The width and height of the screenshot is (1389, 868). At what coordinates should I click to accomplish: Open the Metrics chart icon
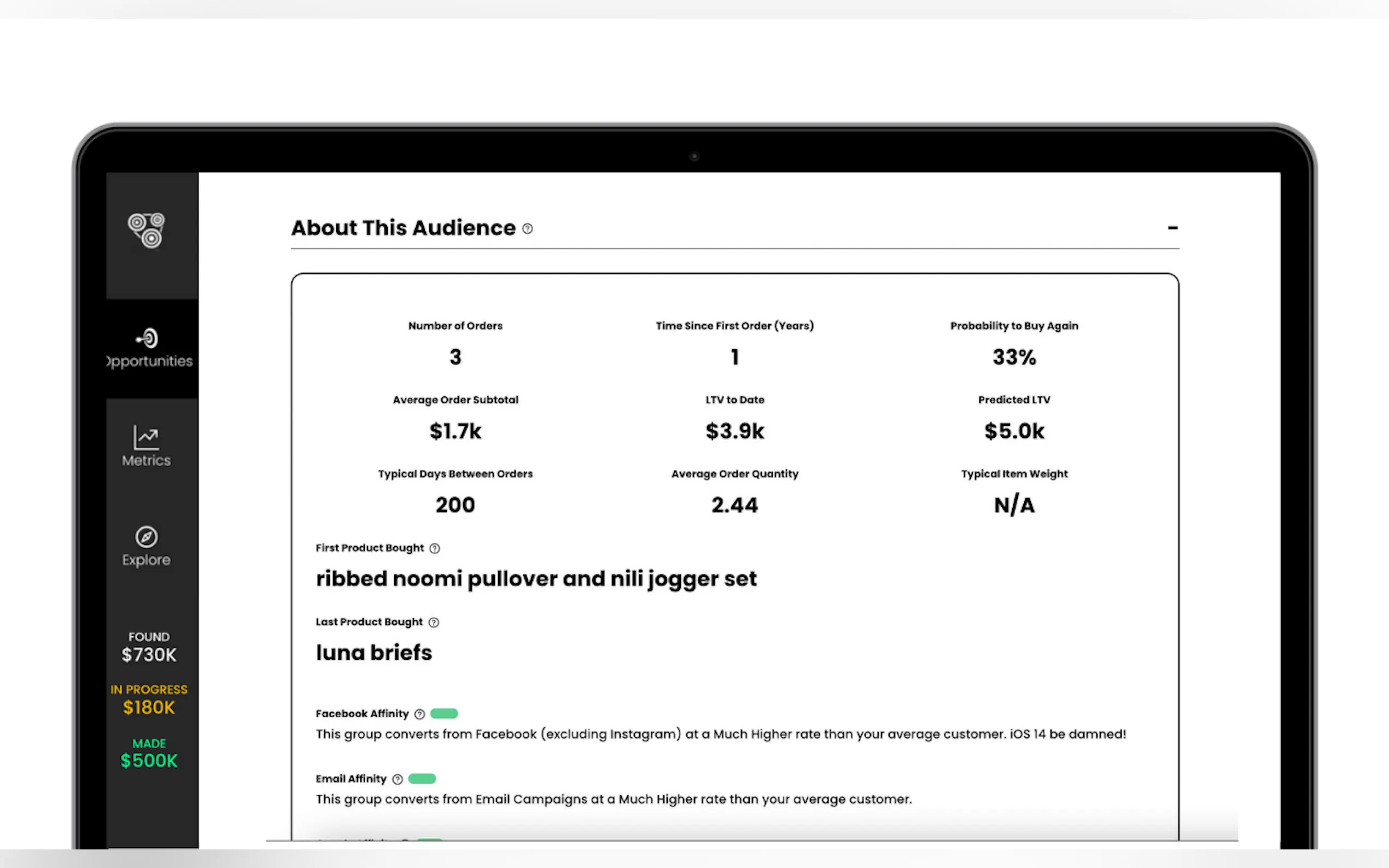[147, 437]
